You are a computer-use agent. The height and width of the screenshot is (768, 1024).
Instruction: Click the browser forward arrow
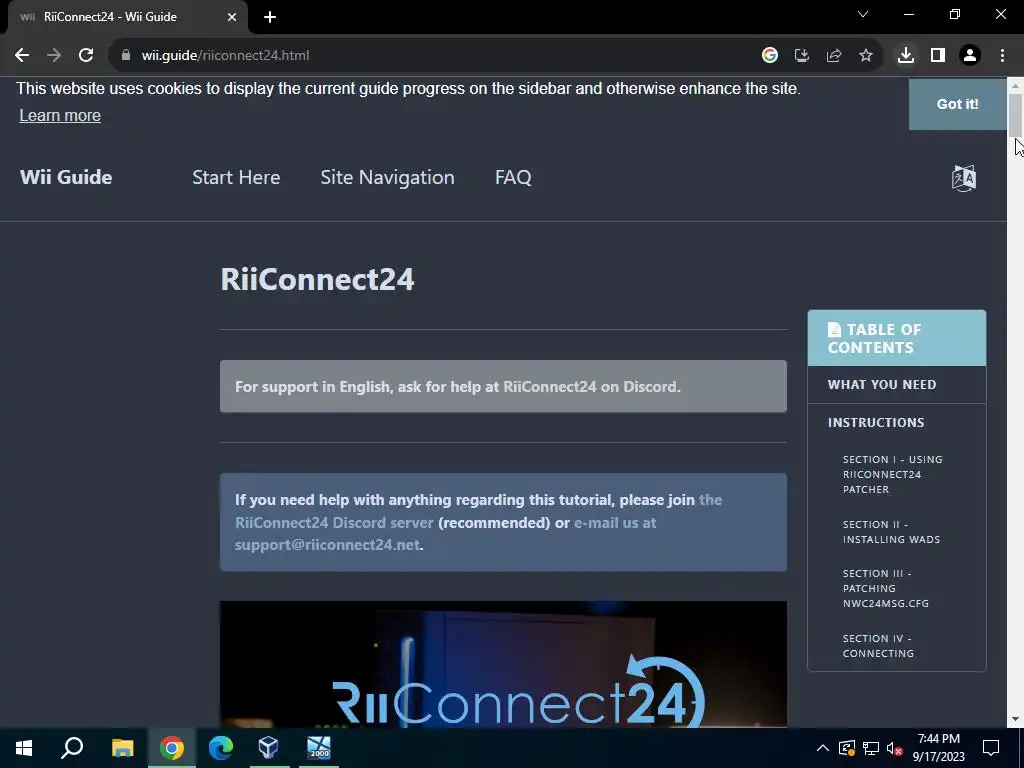tap(54, 56)
